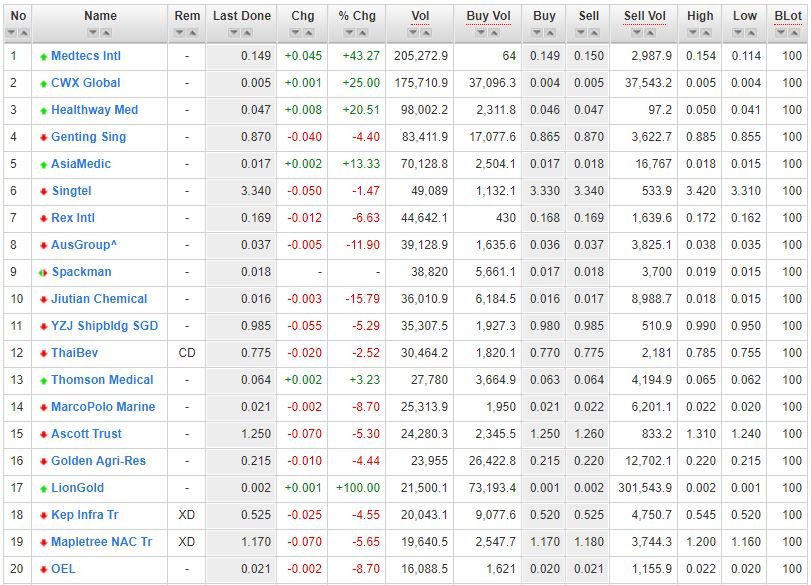Sort Buy Vol descending arrow
The image size is (811, 585).
click(481, 33)
